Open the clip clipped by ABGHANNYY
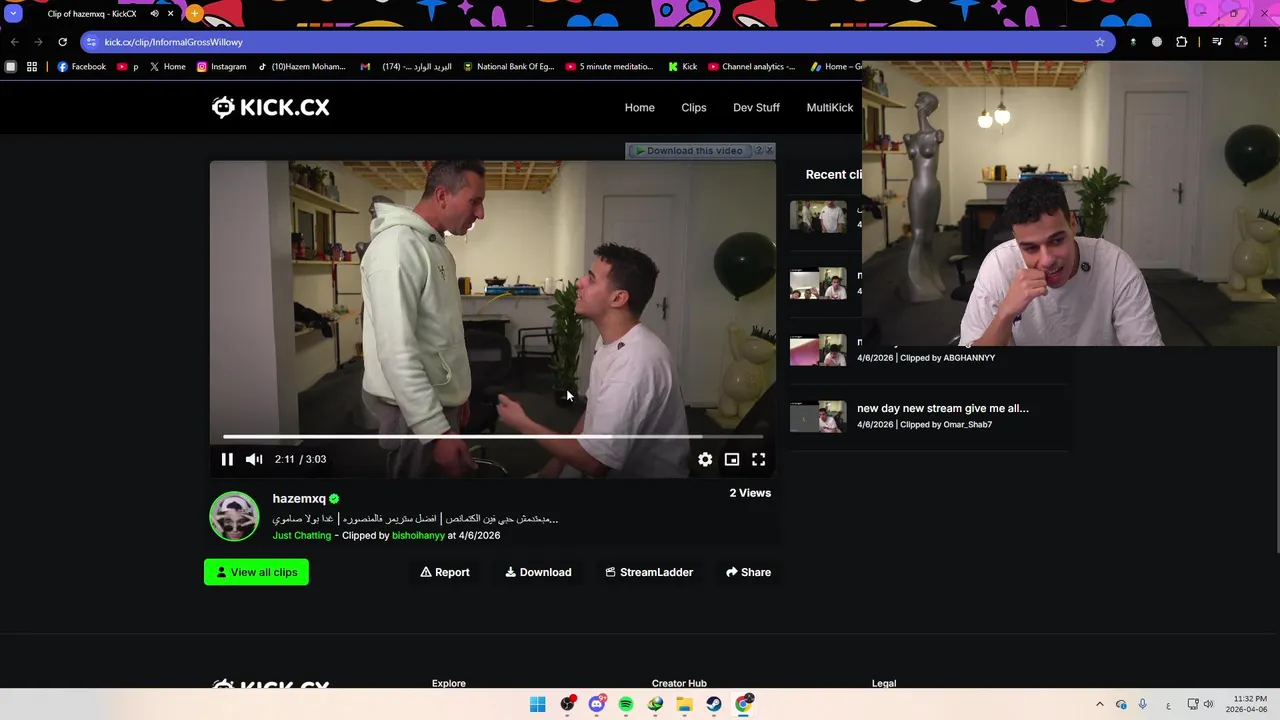This screenshot has width=1280, height=720. (818, 350)
